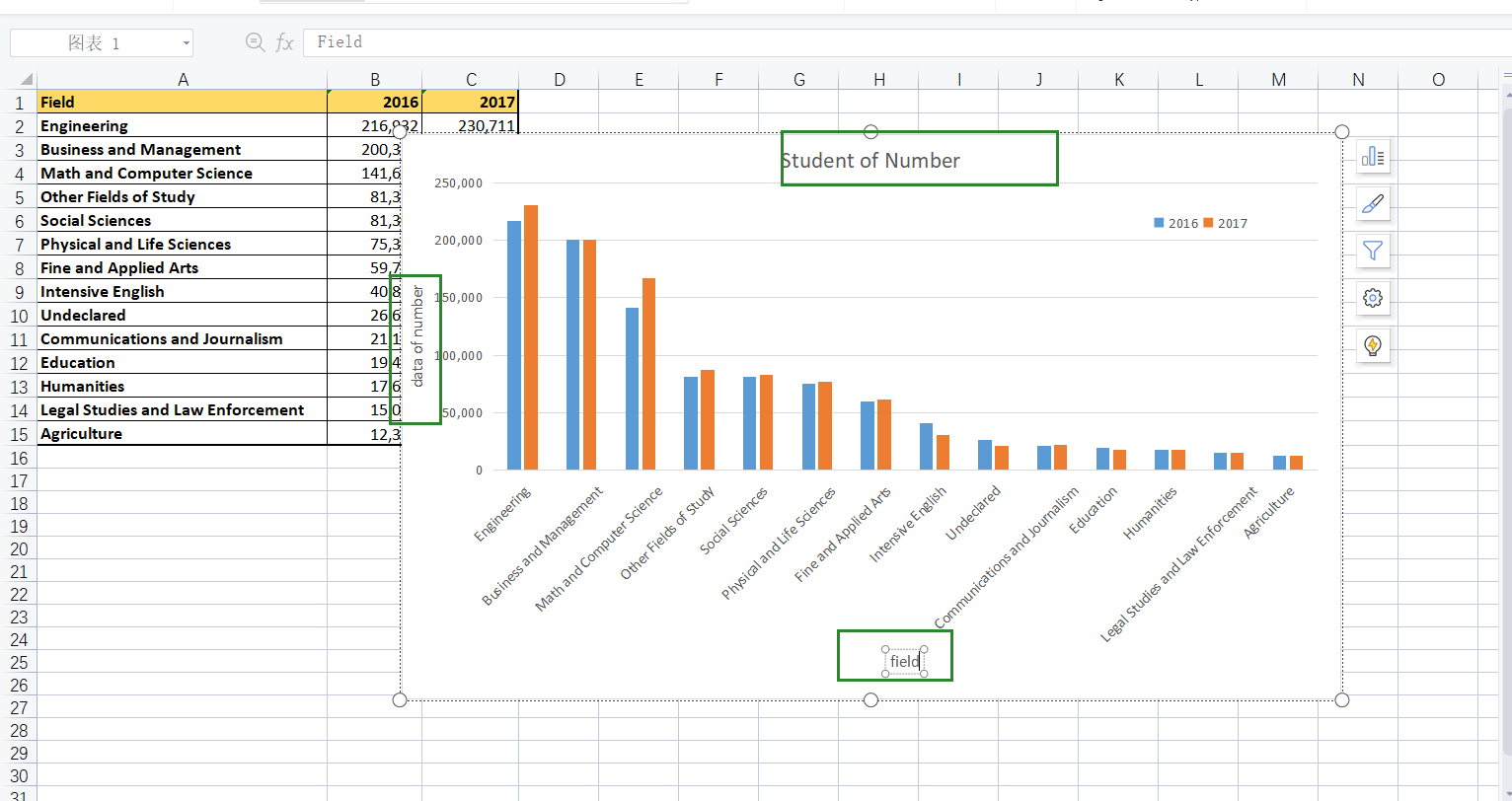Select column O header
This screenshot has height=801, width=1512.
(1438, 80)
